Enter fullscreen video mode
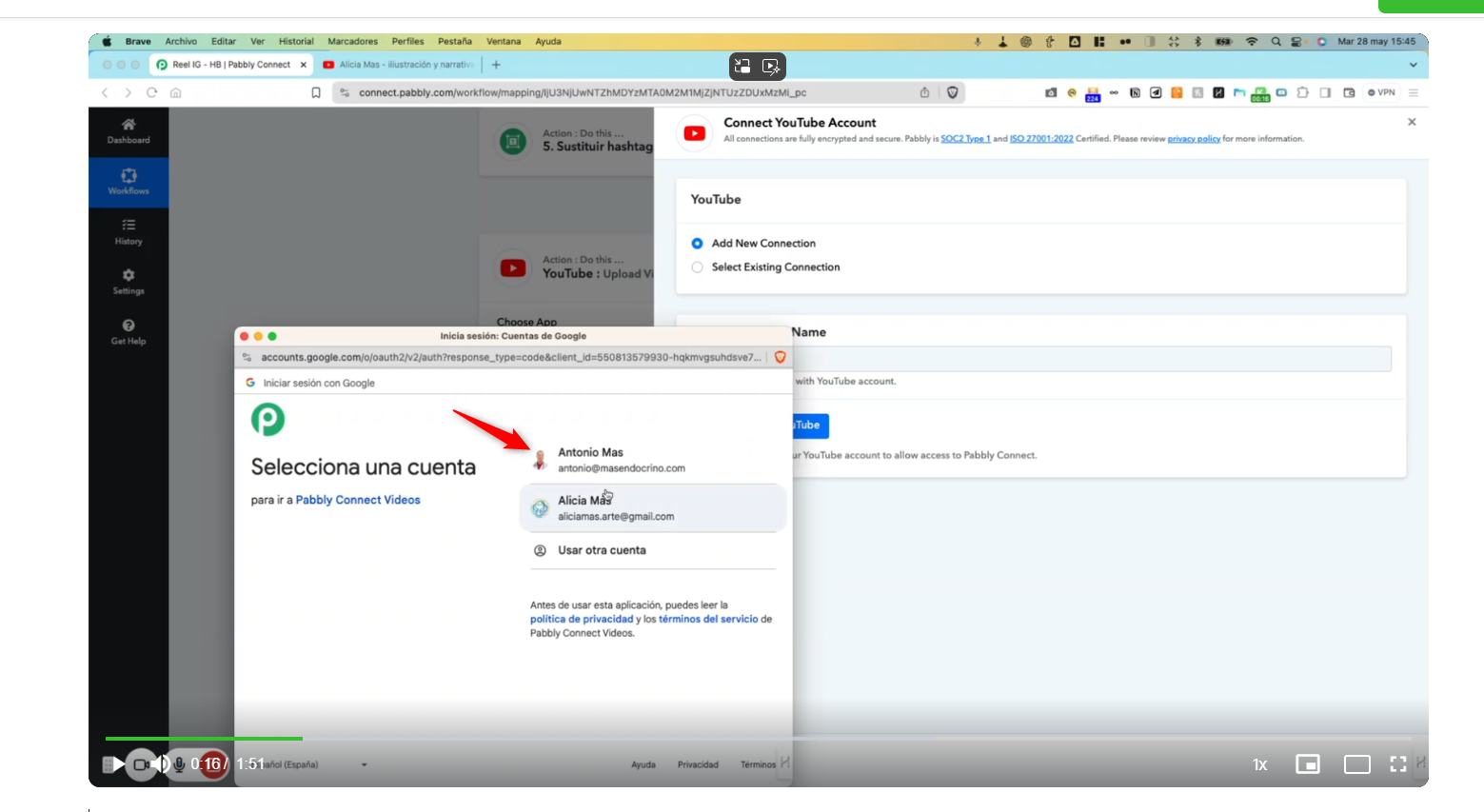Image resolution: width=1484 pixels, height=812 pixels. (1398, 764)
